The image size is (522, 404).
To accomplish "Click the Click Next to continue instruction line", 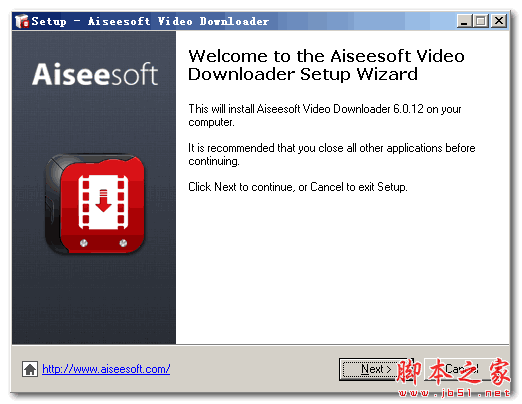I will pos(298,187).
